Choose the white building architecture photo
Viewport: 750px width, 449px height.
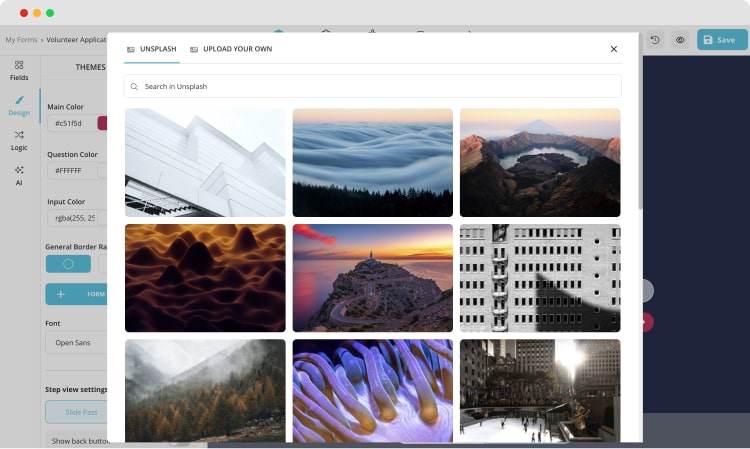click(205, 162)
